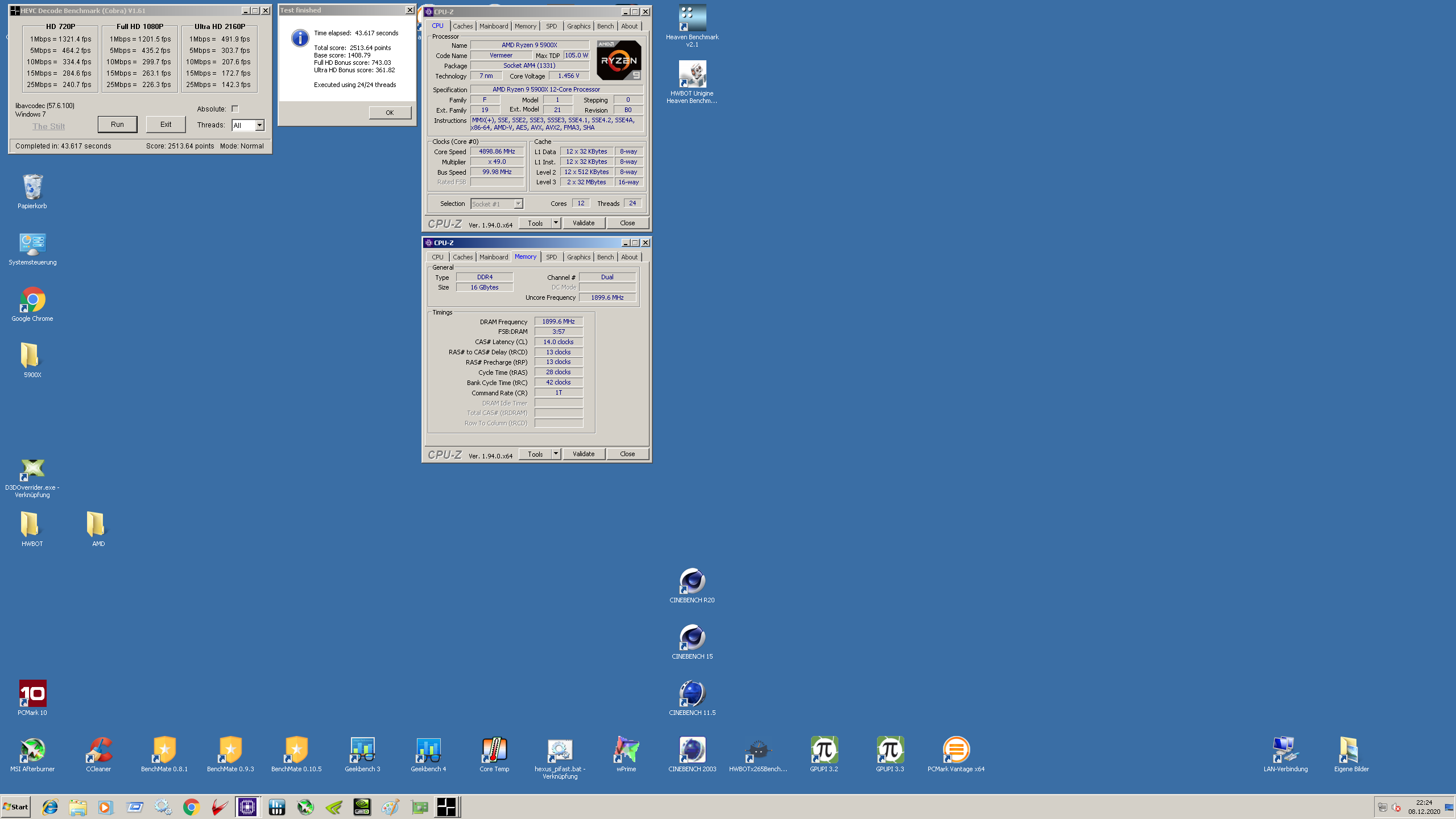Open Windows Media Player taskbar icon
This screenshot has height=819, width=1456.
106,807
